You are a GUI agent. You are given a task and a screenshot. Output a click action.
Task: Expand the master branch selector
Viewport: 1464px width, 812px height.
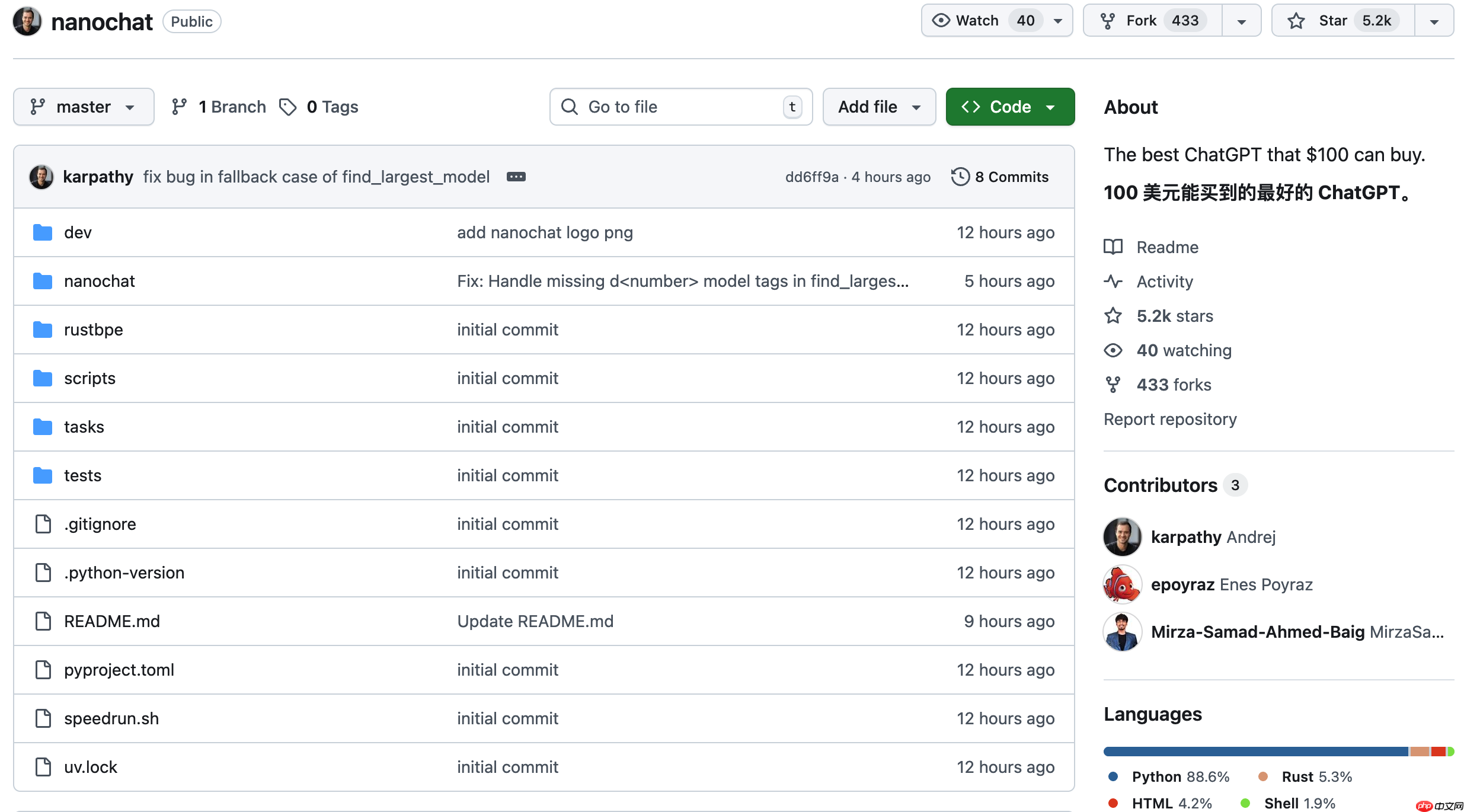tap(84, 107)
